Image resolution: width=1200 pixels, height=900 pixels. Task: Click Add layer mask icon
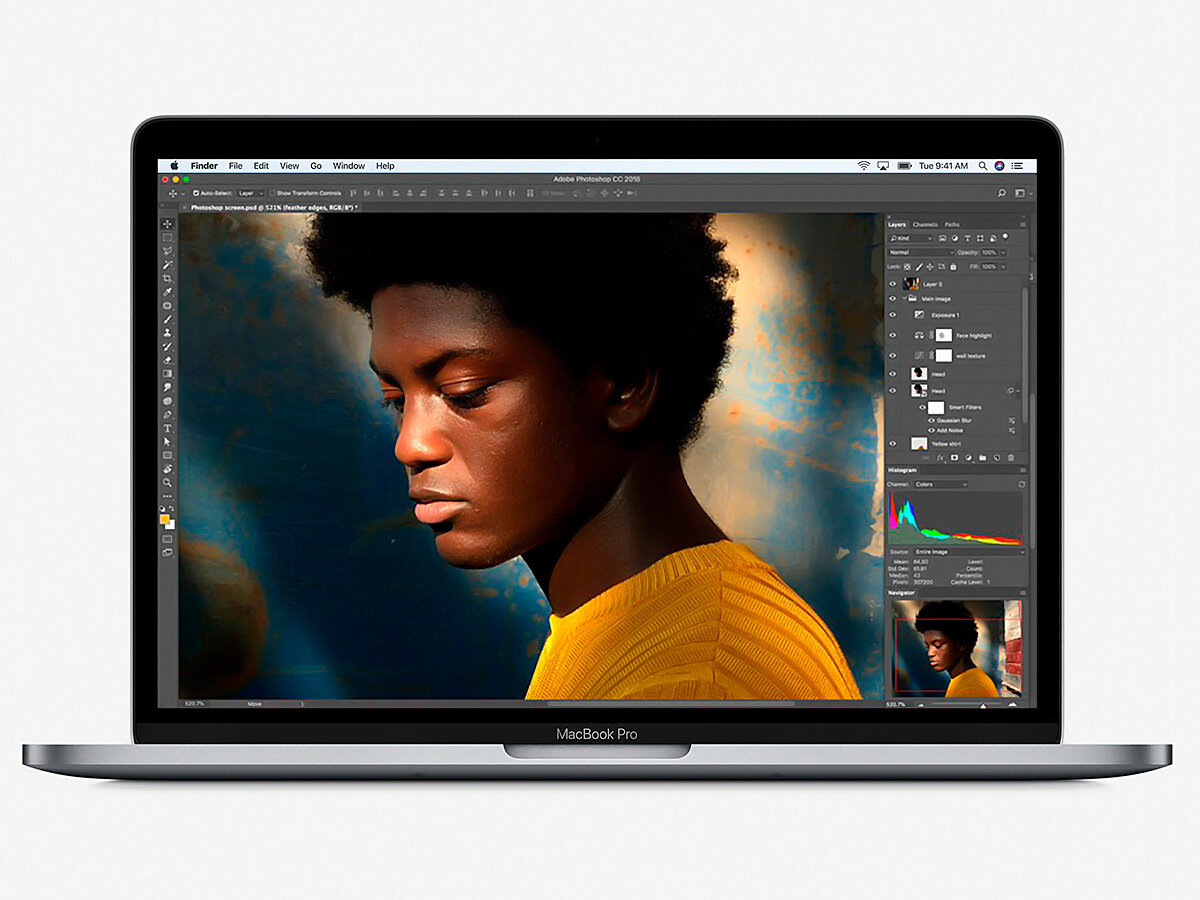pos(955,458)
